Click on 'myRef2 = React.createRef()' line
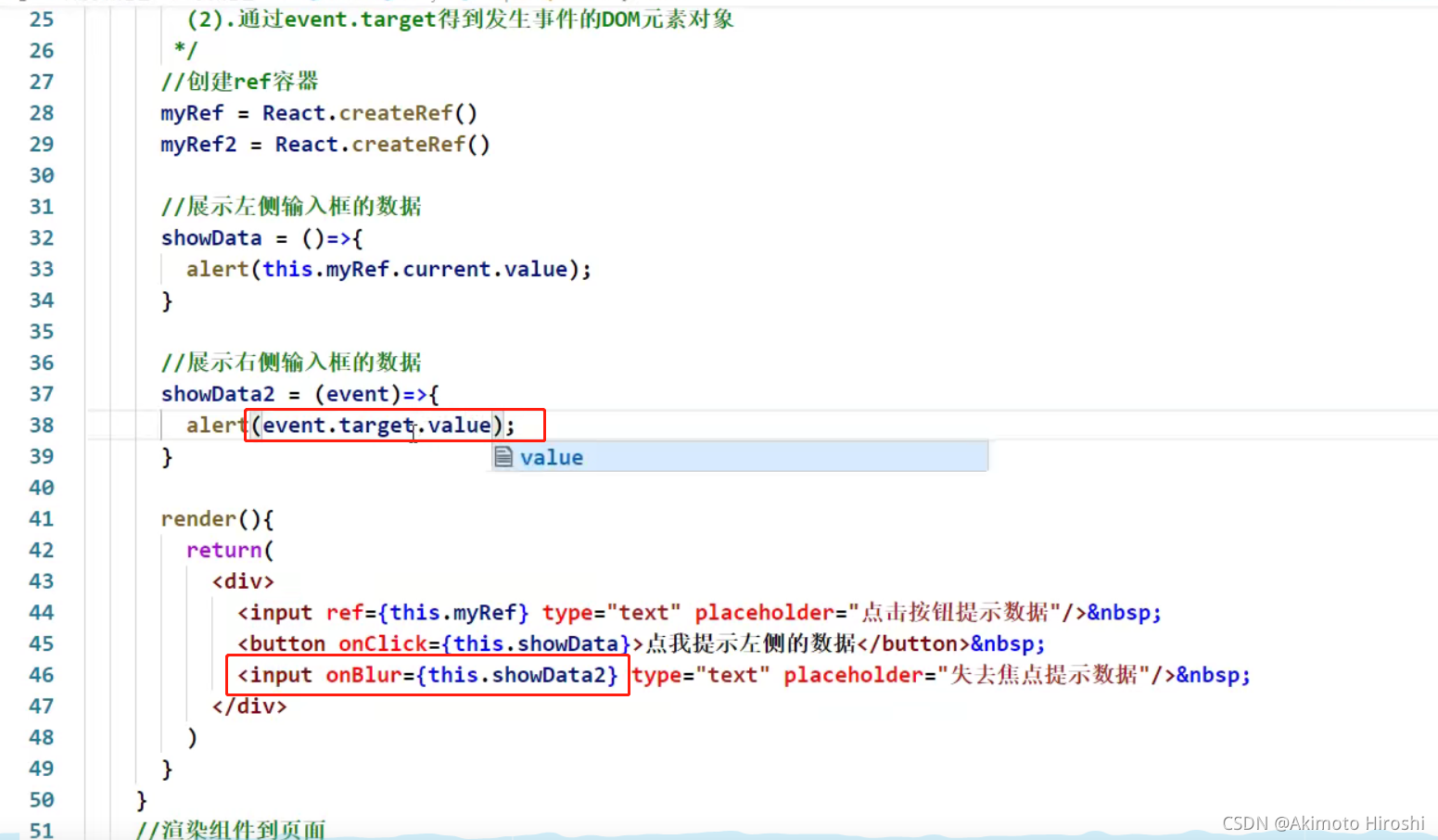 (325, 145)
